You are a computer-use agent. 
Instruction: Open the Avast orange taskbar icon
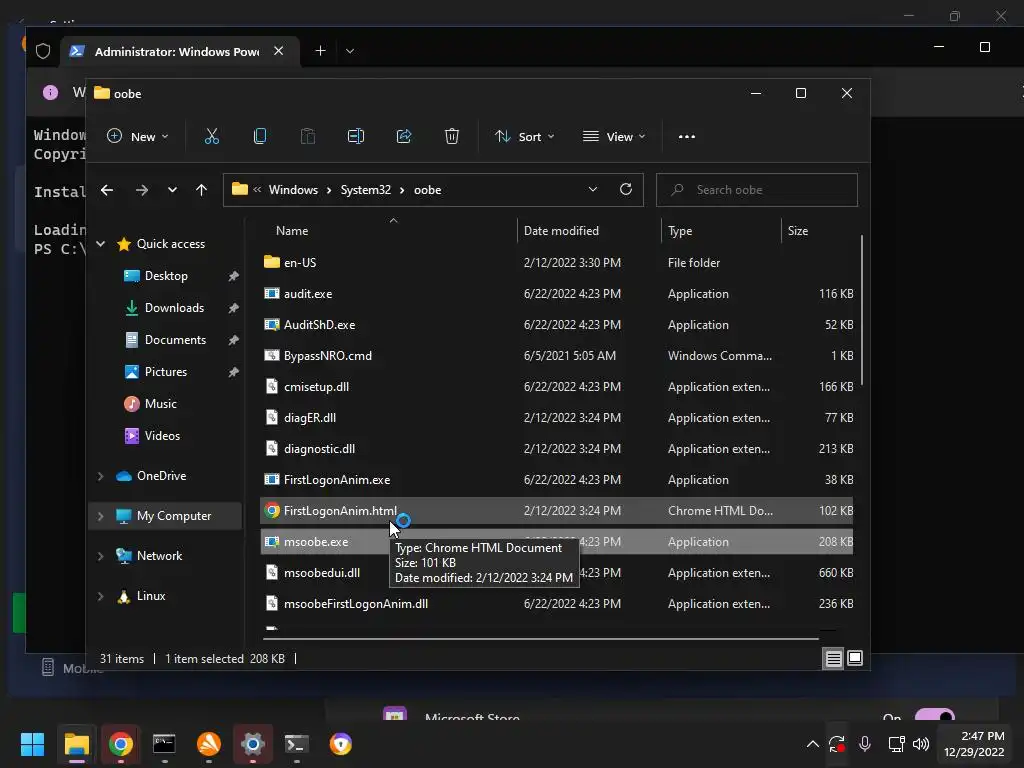[208, 744]
